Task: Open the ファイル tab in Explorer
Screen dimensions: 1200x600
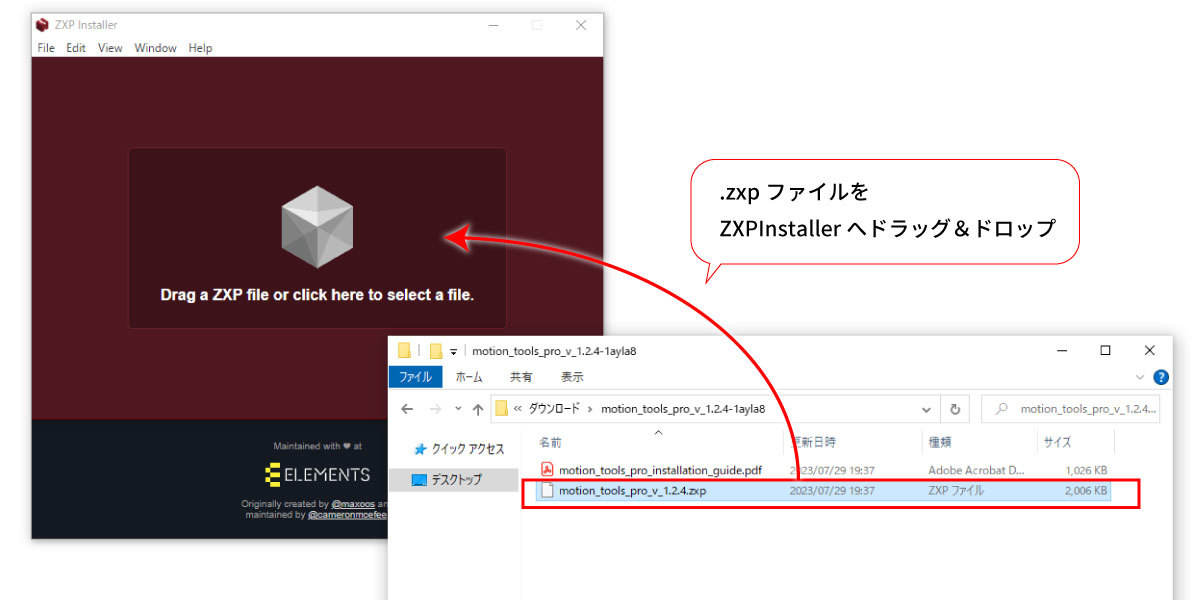Action: click(x=415, y=377)
